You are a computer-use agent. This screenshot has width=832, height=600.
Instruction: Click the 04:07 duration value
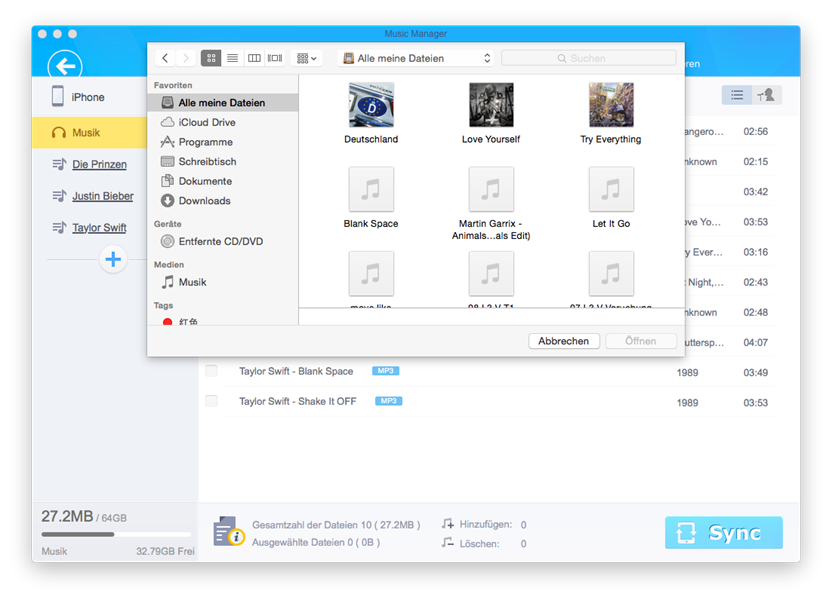(x=756, y=342)
